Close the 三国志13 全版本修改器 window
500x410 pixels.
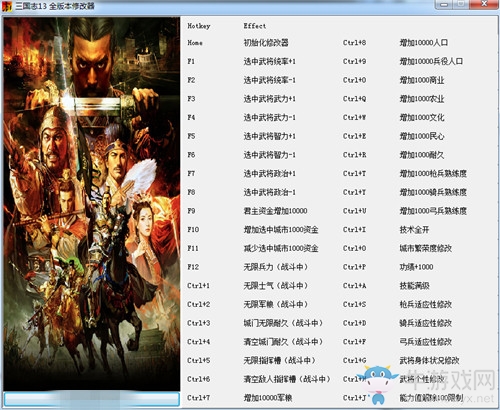[484, 4]
